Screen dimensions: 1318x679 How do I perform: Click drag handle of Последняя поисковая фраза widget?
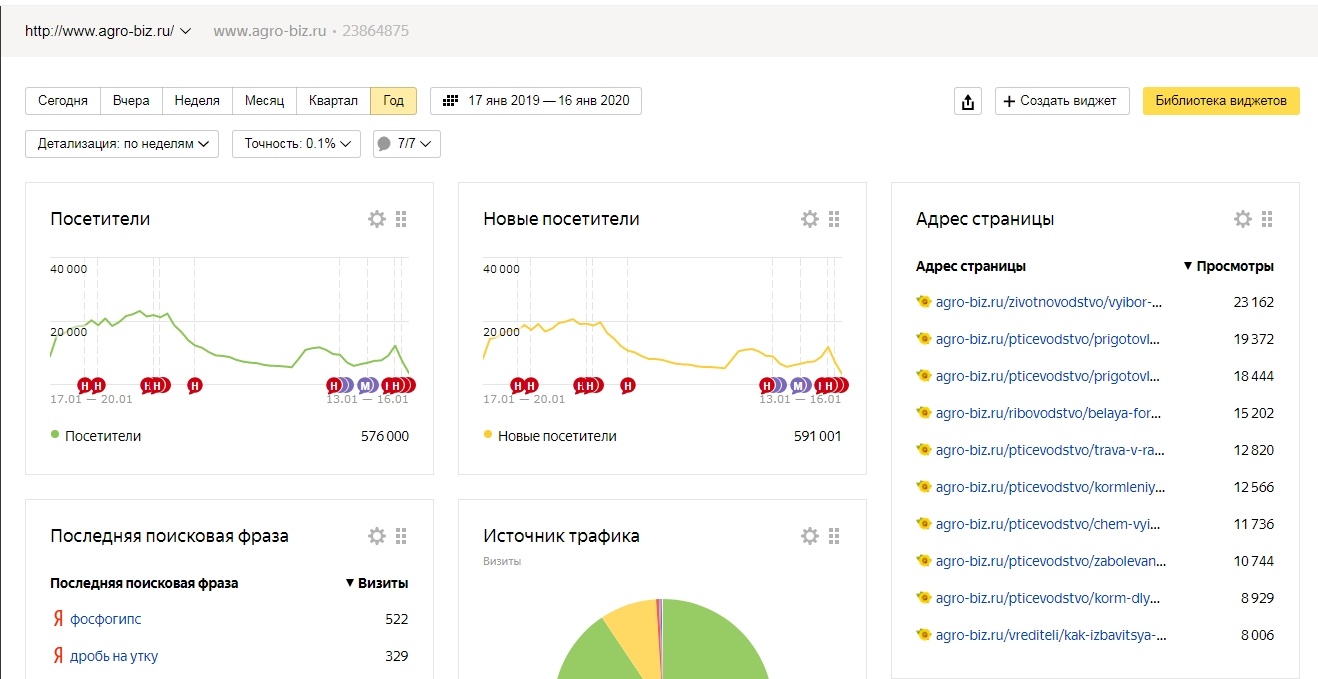pos(401,536)
